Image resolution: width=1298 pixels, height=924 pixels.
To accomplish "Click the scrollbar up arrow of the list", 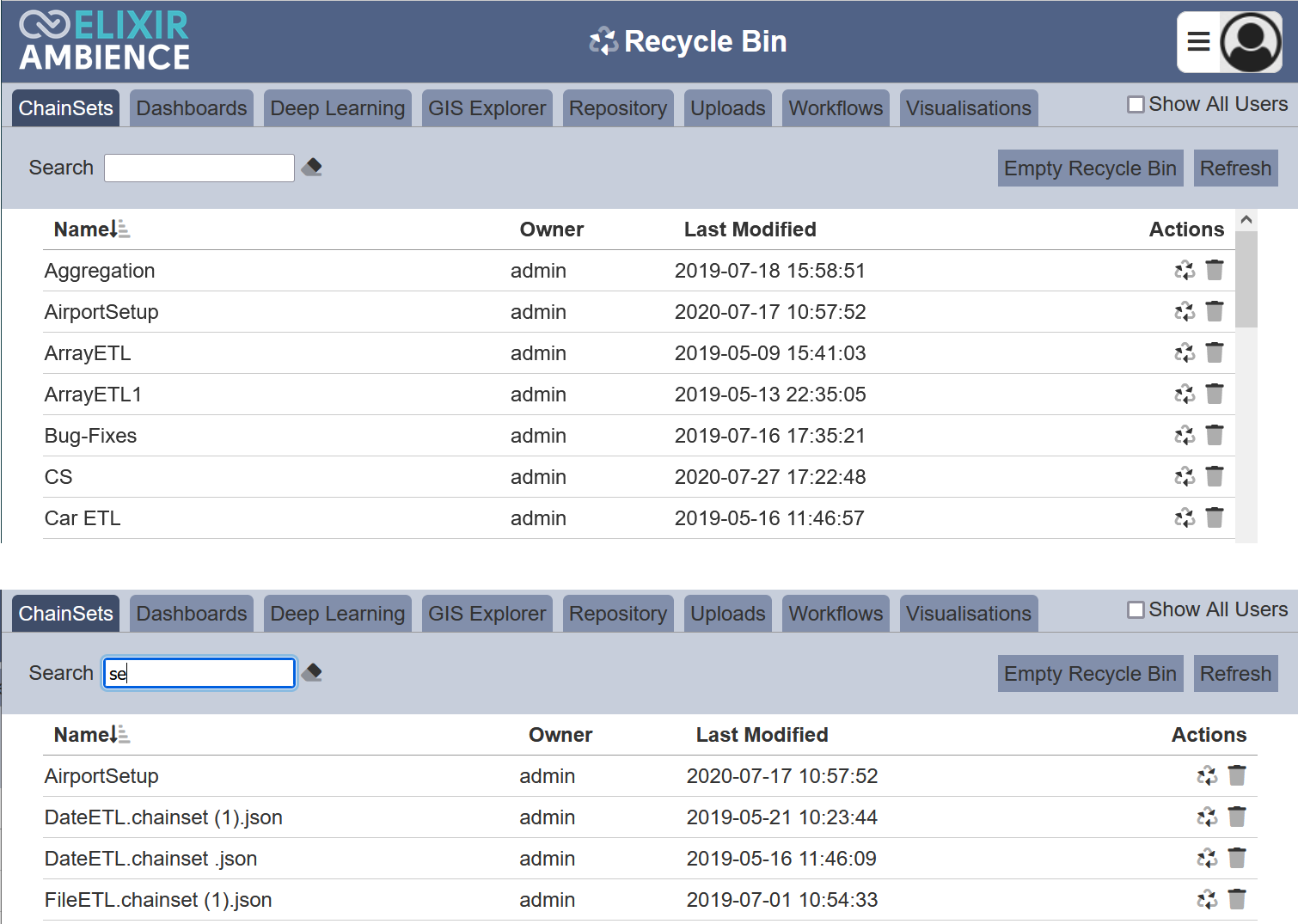I will pyautogui.click(x=1246, y=220).
